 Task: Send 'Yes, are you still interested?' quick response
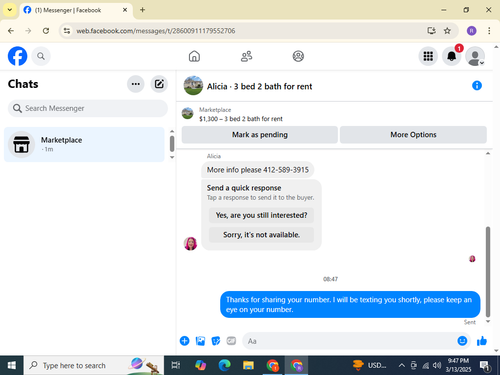(x=261, y=215)
